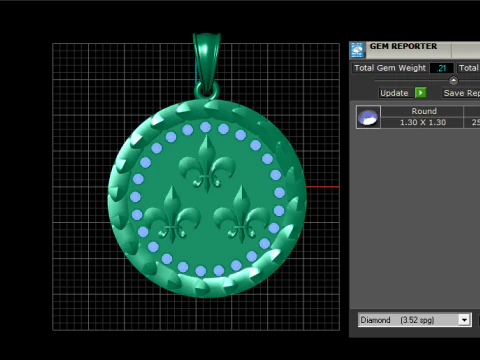
Task: Click the Update button label
Action: coord(394,93)
